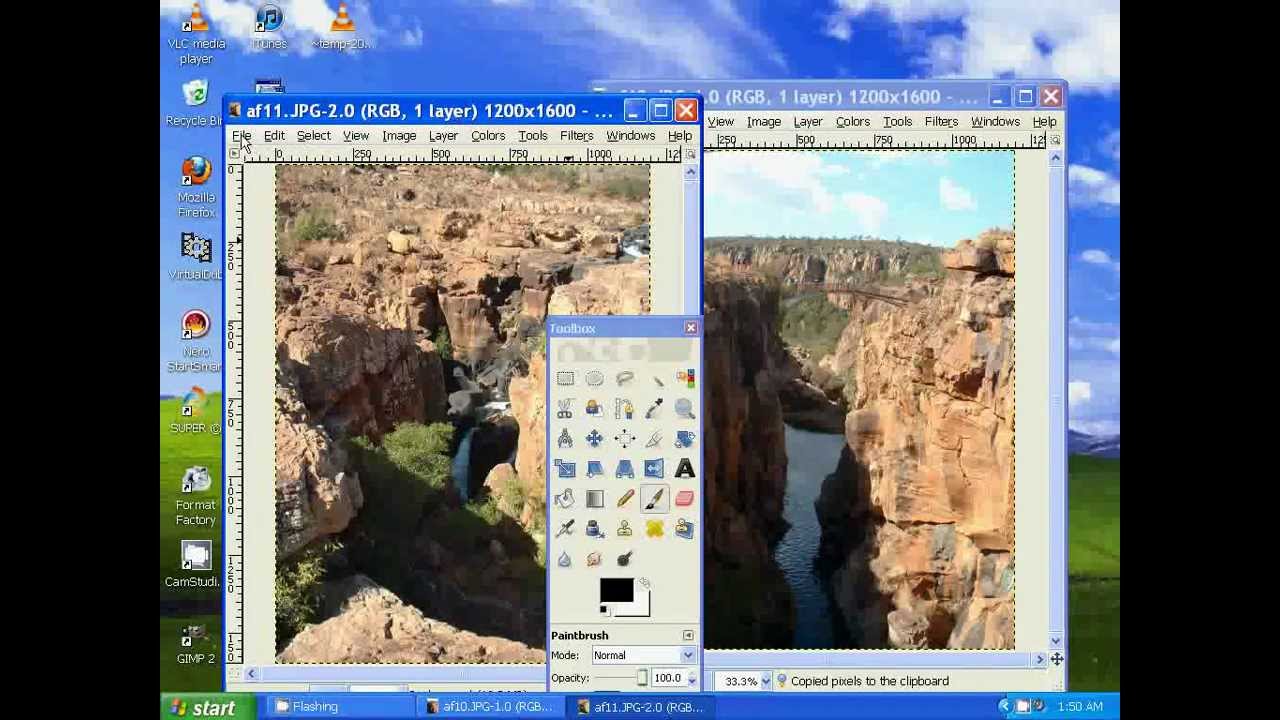Open the Image menu in af11 window
1280x720 pixels.
point(399,136)
